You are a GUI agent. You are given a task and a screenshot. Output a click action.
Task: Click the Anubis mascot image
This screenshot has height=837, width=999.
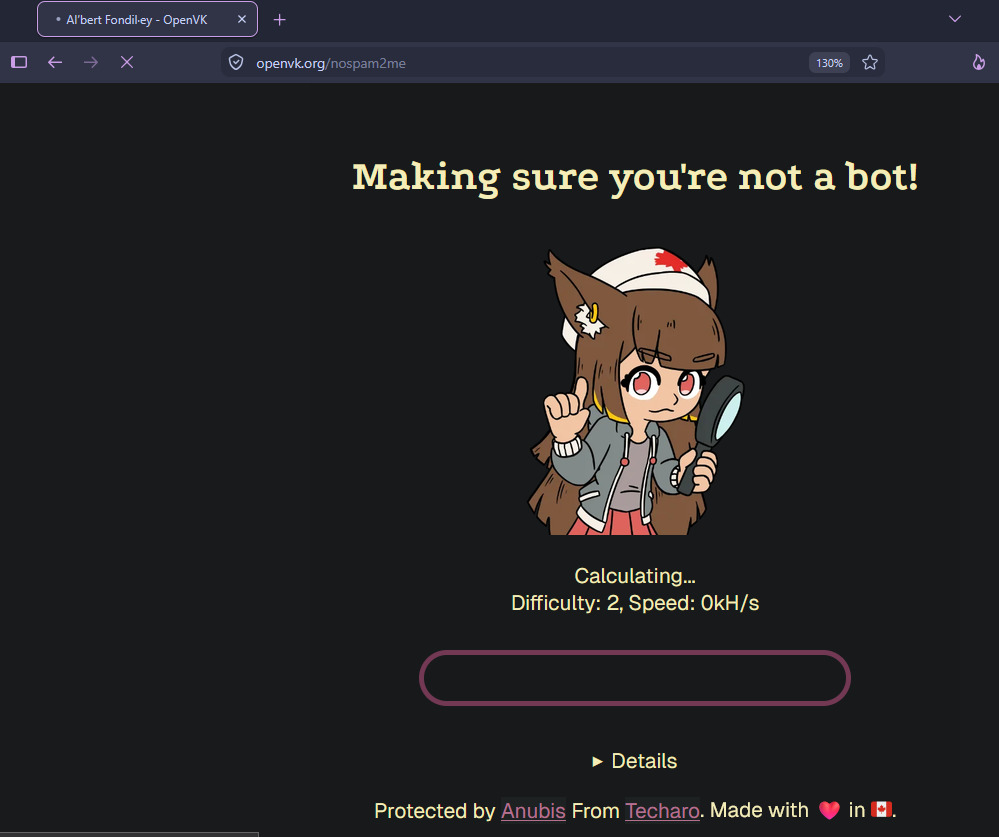[635, 392]
